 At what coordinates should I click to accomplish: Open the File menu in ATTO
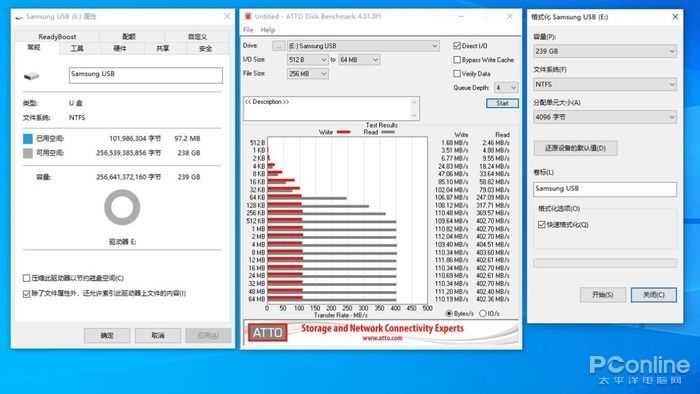coord(248,30)
